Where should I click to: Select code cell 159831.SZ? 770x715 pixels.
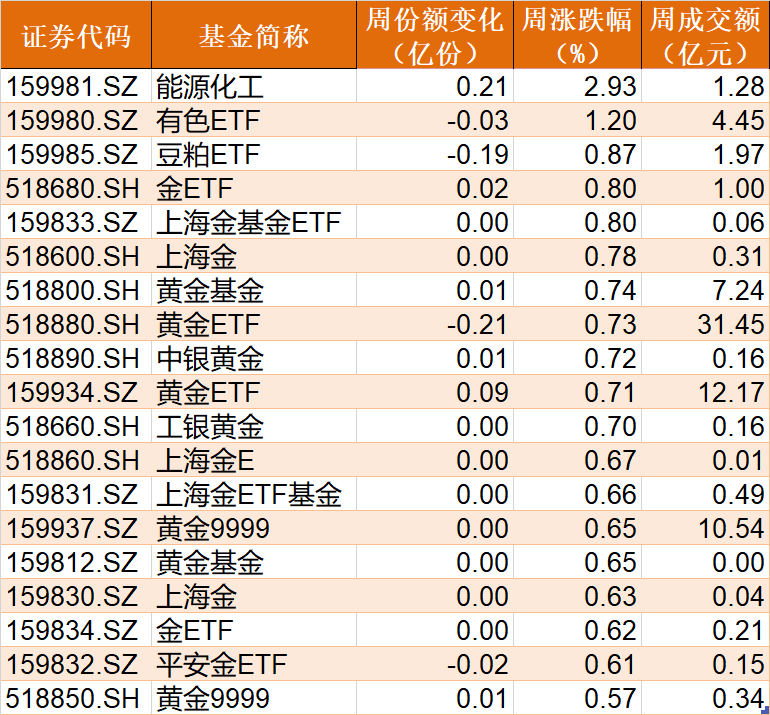(x=76, y=494)
